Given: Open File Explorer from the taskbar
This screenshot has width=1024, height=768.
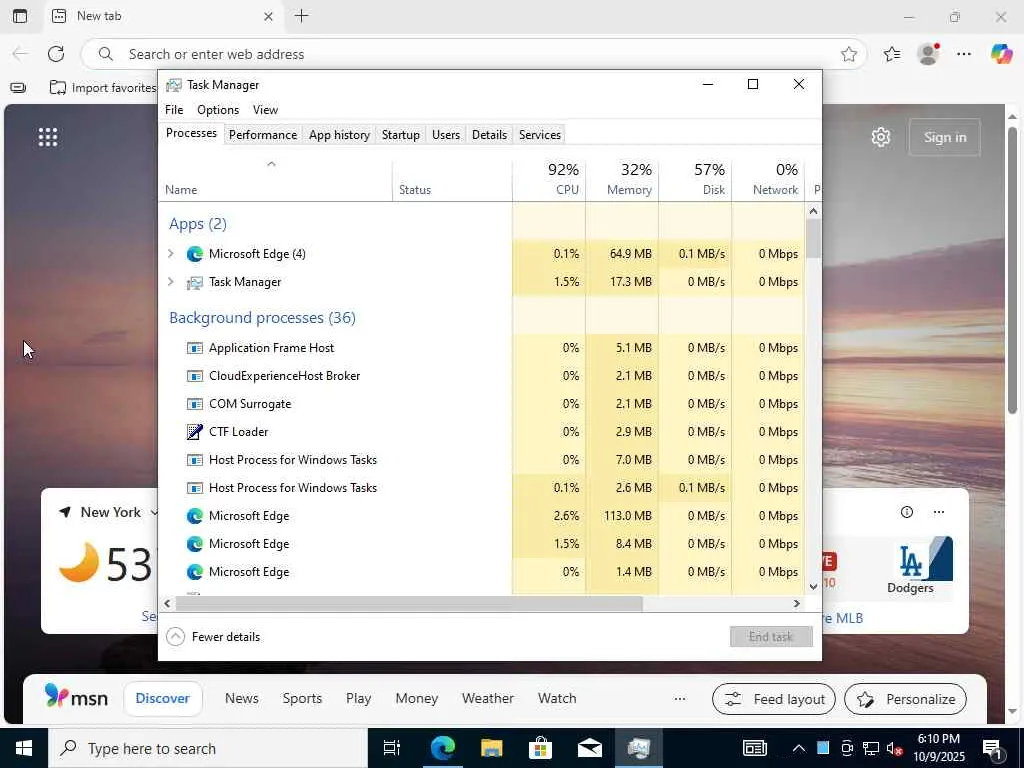Looking at the screenshot, I should click(x=491, y=748).
